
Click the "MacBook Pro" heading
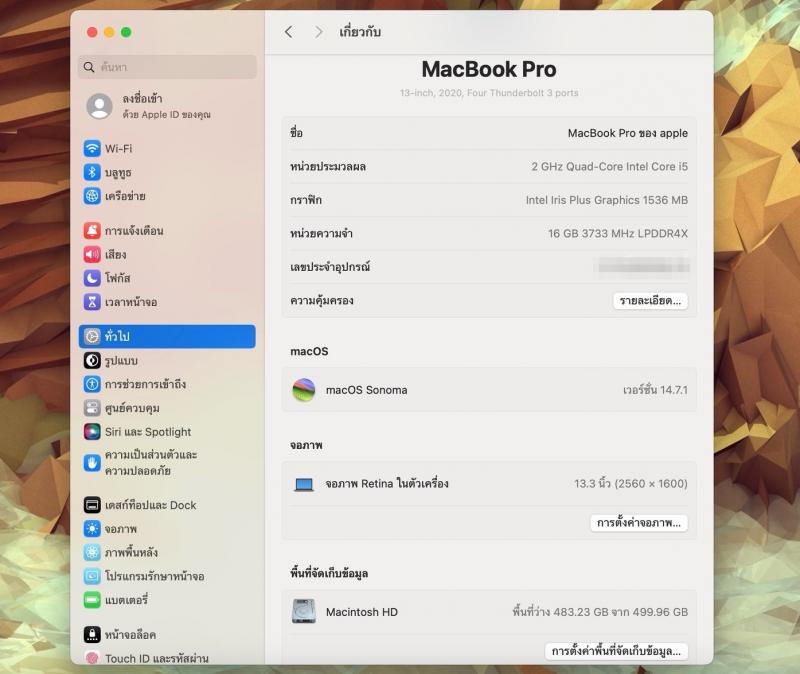[x=489, y=69]
